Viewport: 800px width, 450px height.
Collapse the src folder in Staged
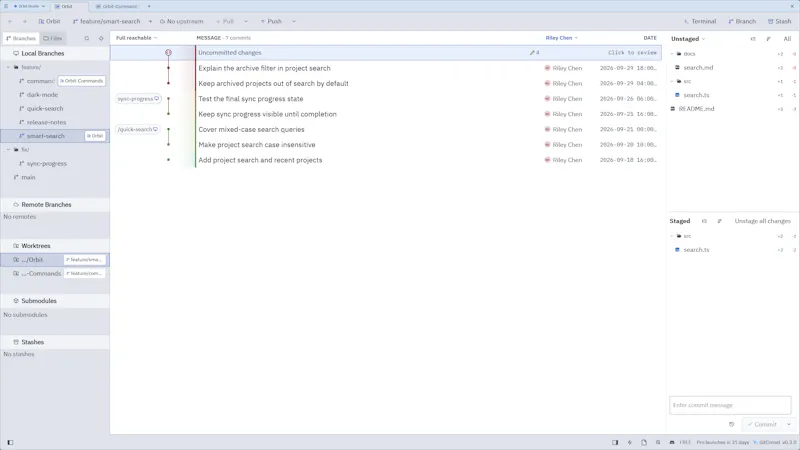coord(672,236)
